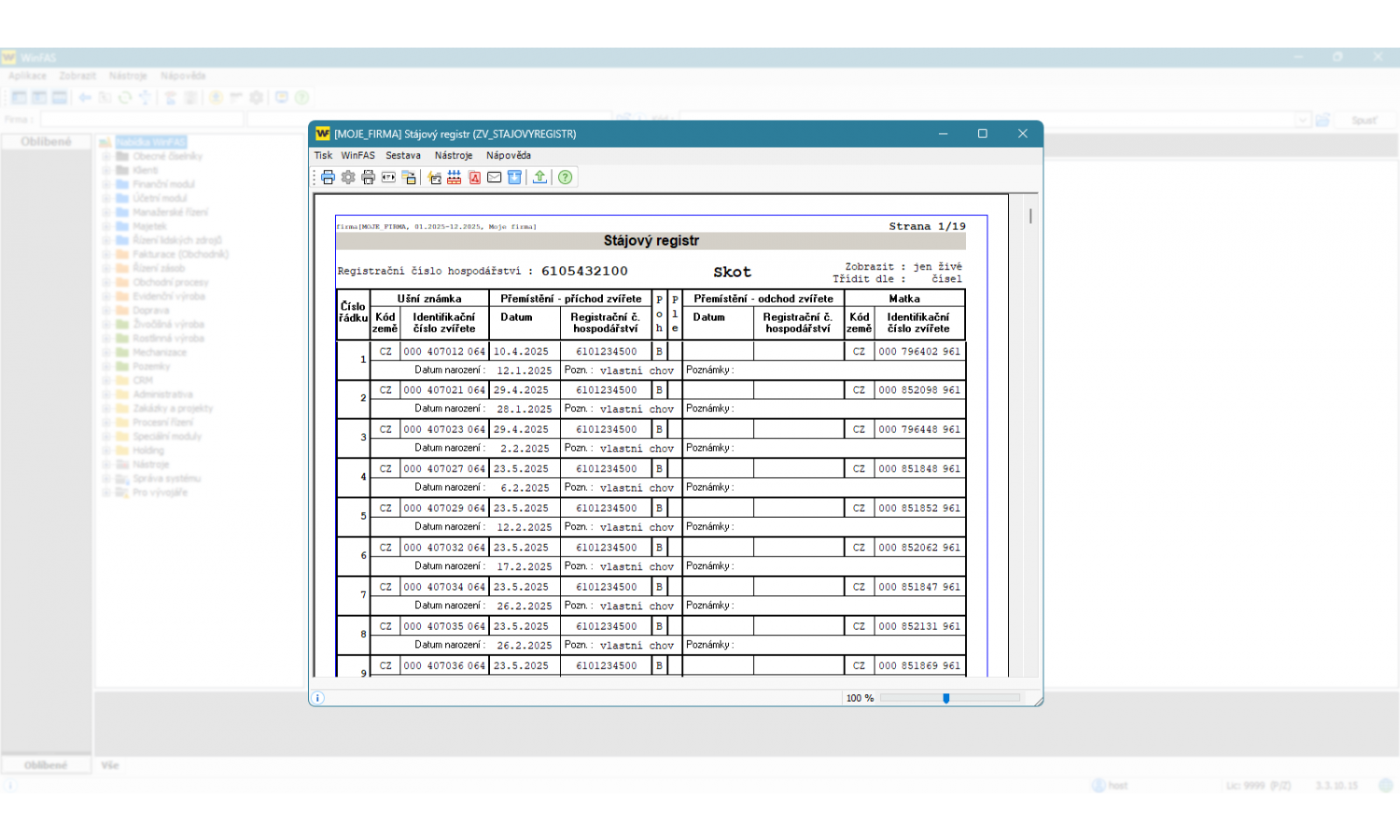Open the Firma combo box dropdown arrow
The height and width of the screenshot is (840, 1400).
tap(1303, 119)
